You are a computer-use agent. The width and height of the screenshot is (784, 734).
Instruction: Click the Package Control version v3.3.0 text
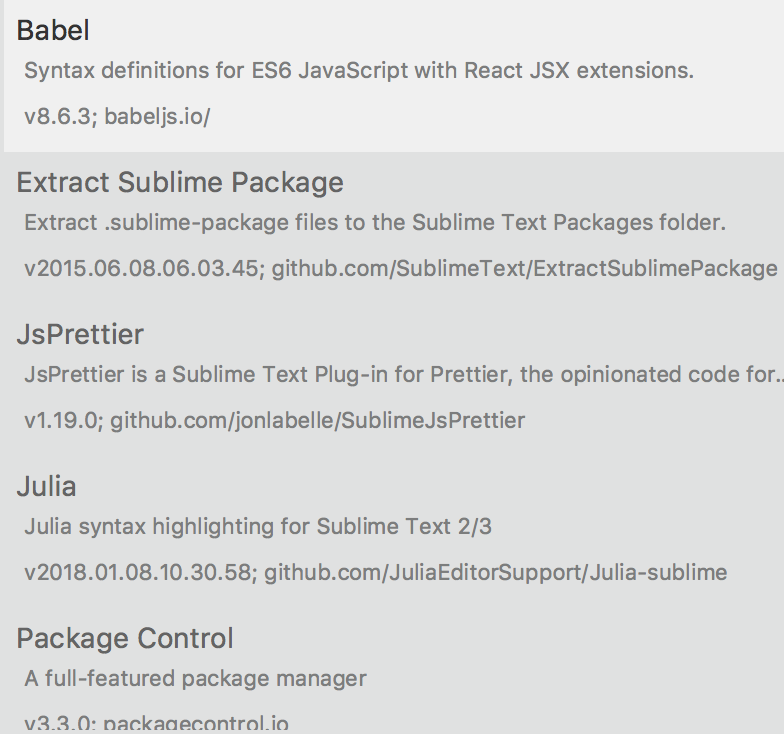(x=58, y=722)
